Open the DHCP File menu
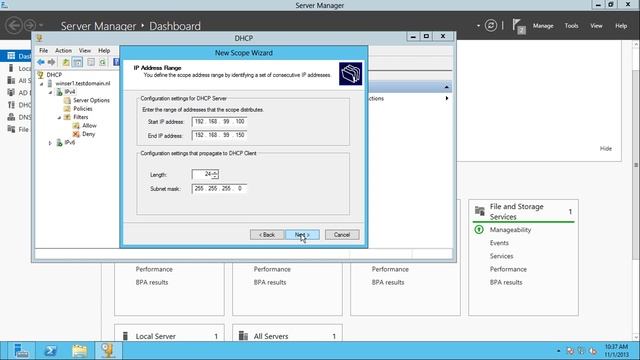Viewport: 640px width, 360px height. (x=43, y=51)
